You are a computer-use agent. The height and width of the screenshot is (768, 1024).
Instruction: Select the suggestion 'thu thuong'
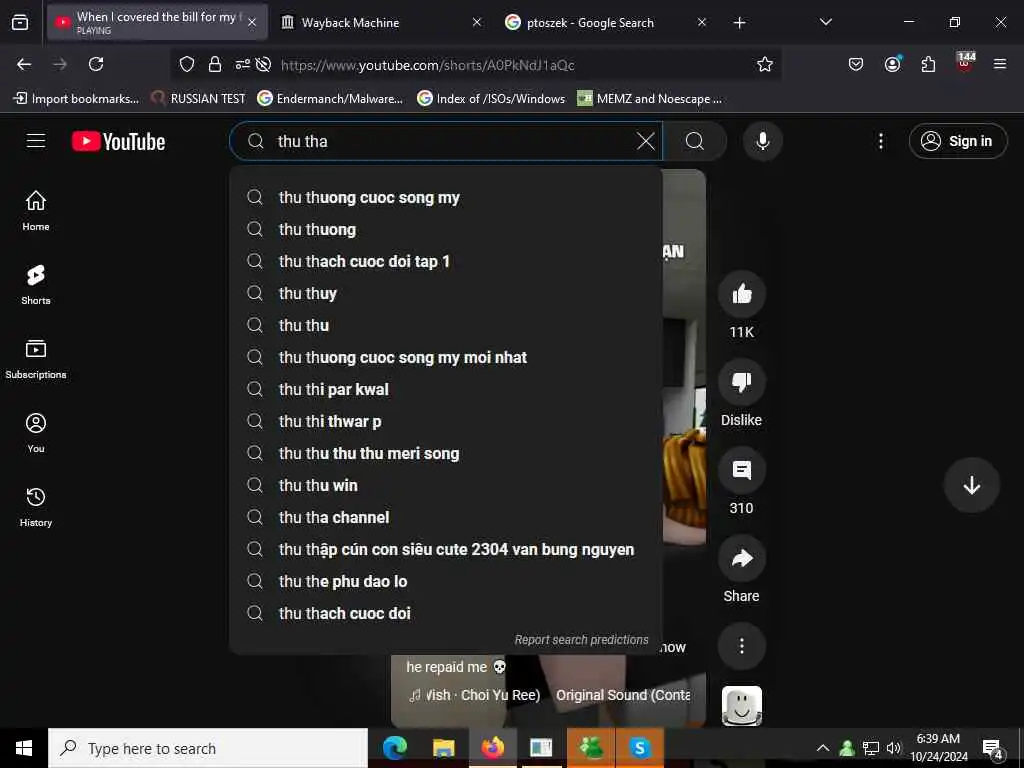pos(445,229)
